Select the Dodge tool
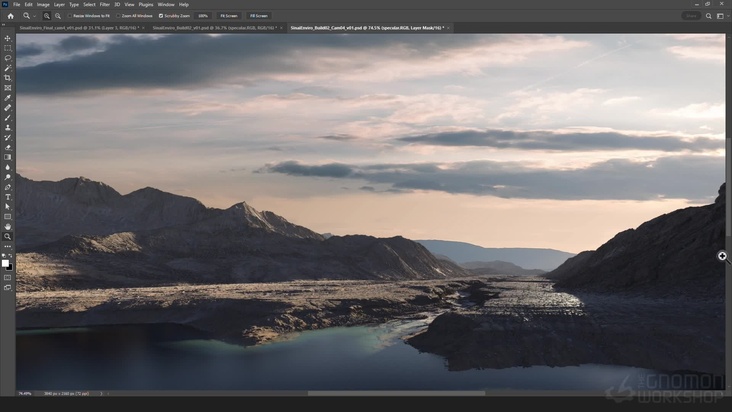The image size is (732, 412). (x=7, y=177)
